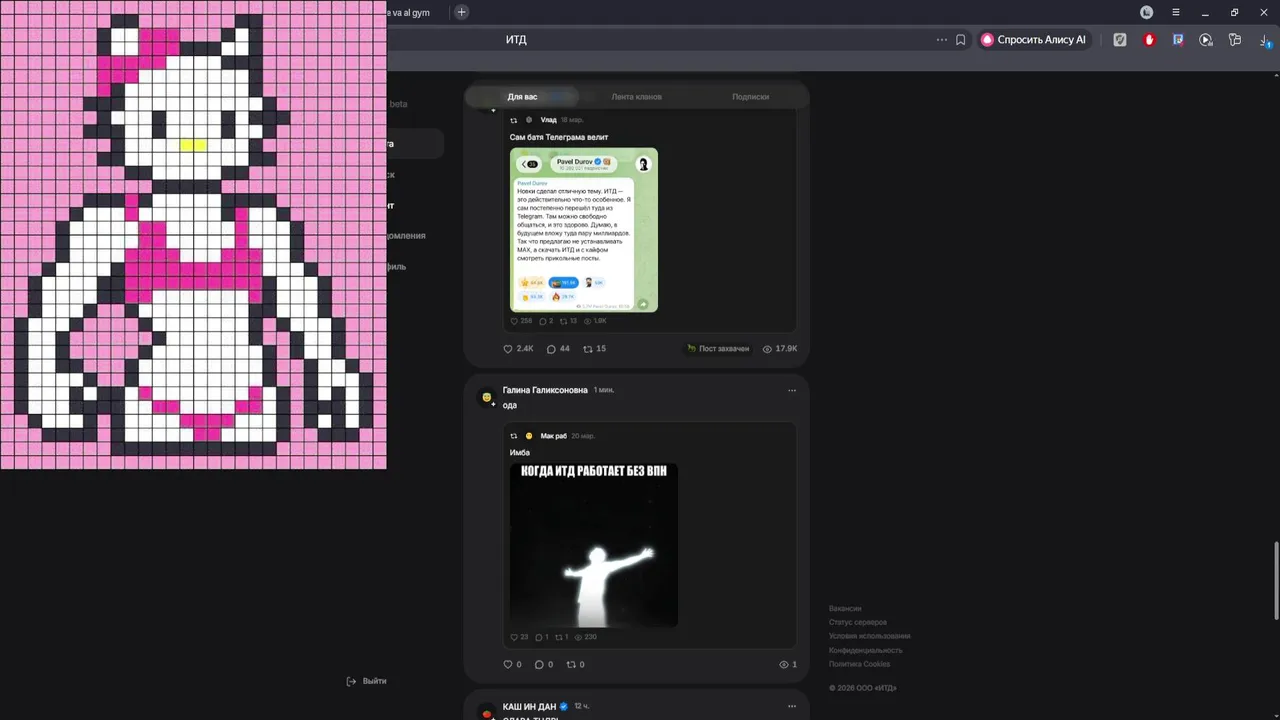Click the ИТД page title in address bar
This screenshot has height=720, width=1280.
[516, 40]
